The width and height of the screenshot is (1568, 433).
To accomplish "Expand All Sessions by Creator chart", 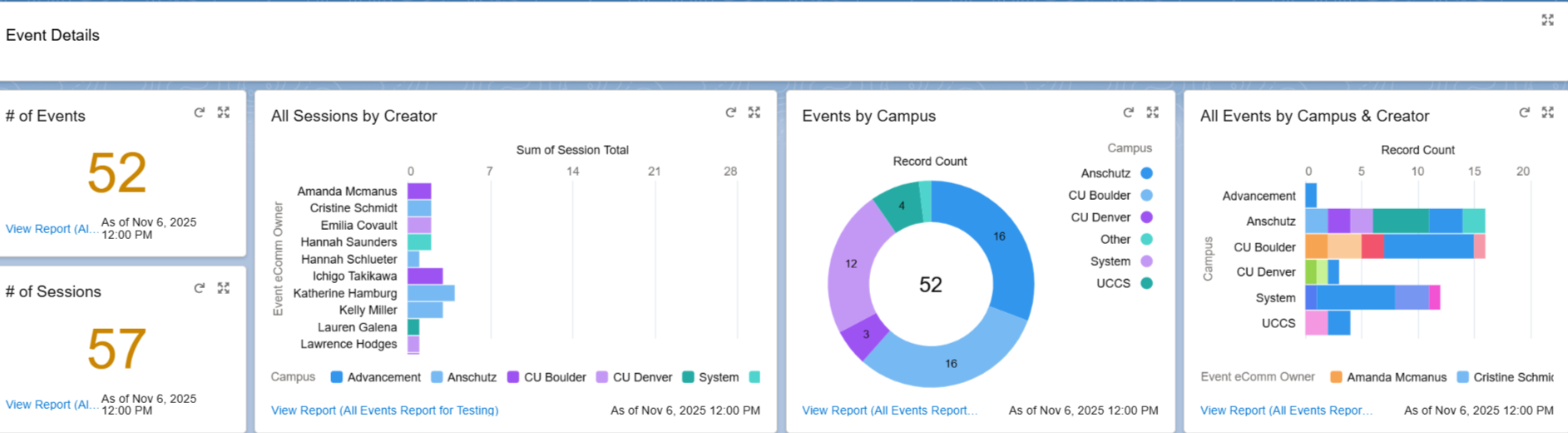I will (x=754, y=112).
